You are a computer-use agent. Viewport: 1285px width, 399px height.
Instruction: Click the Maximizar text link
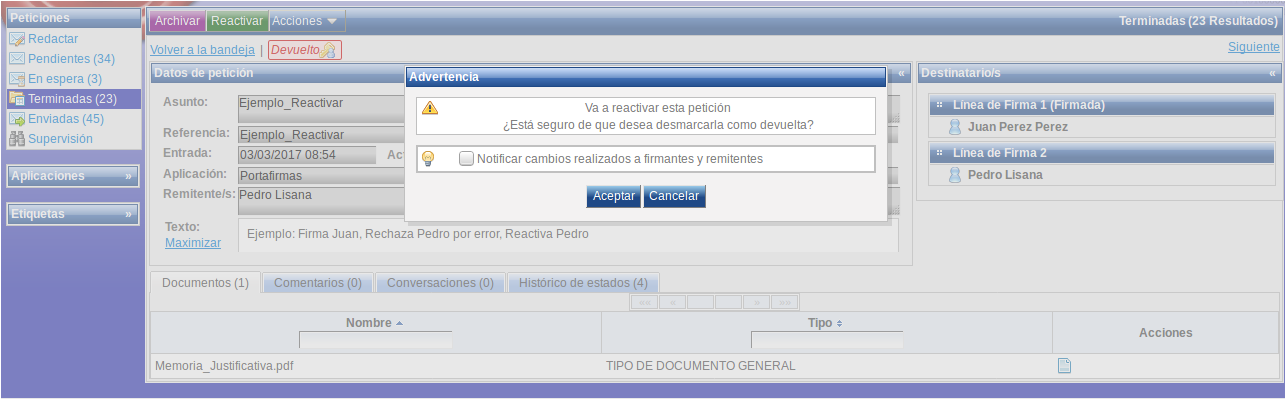point(193,243)
